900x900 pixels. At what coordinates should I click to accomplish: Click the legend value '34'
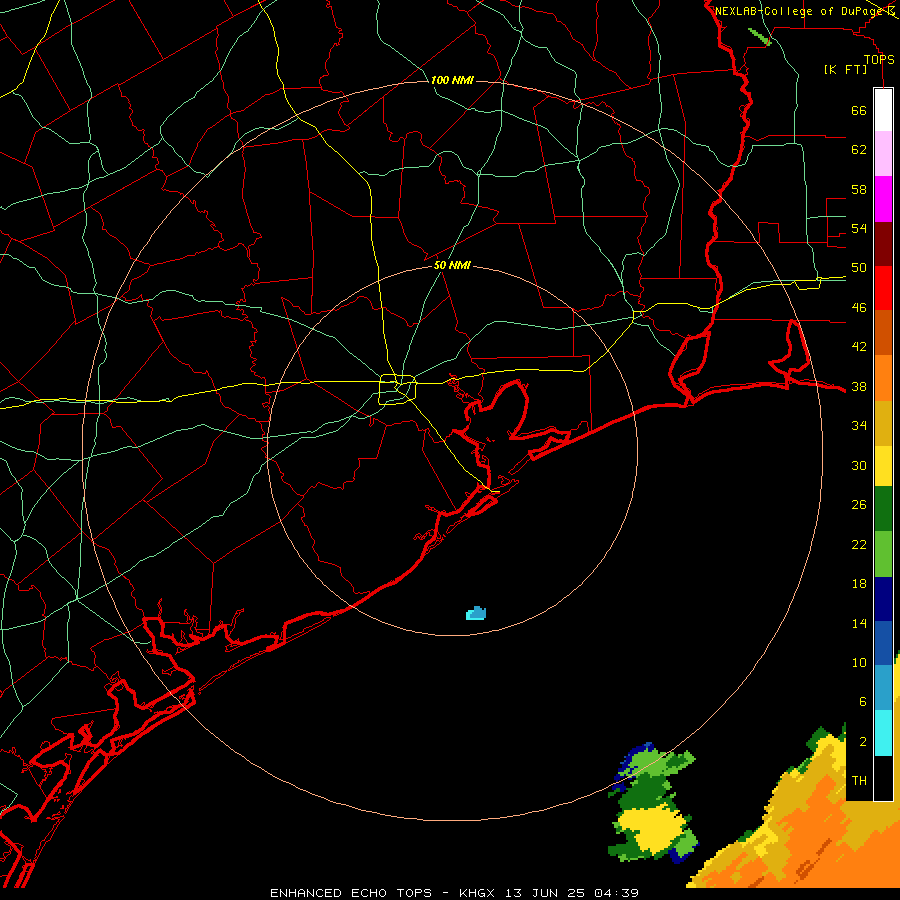pos(859,425)
